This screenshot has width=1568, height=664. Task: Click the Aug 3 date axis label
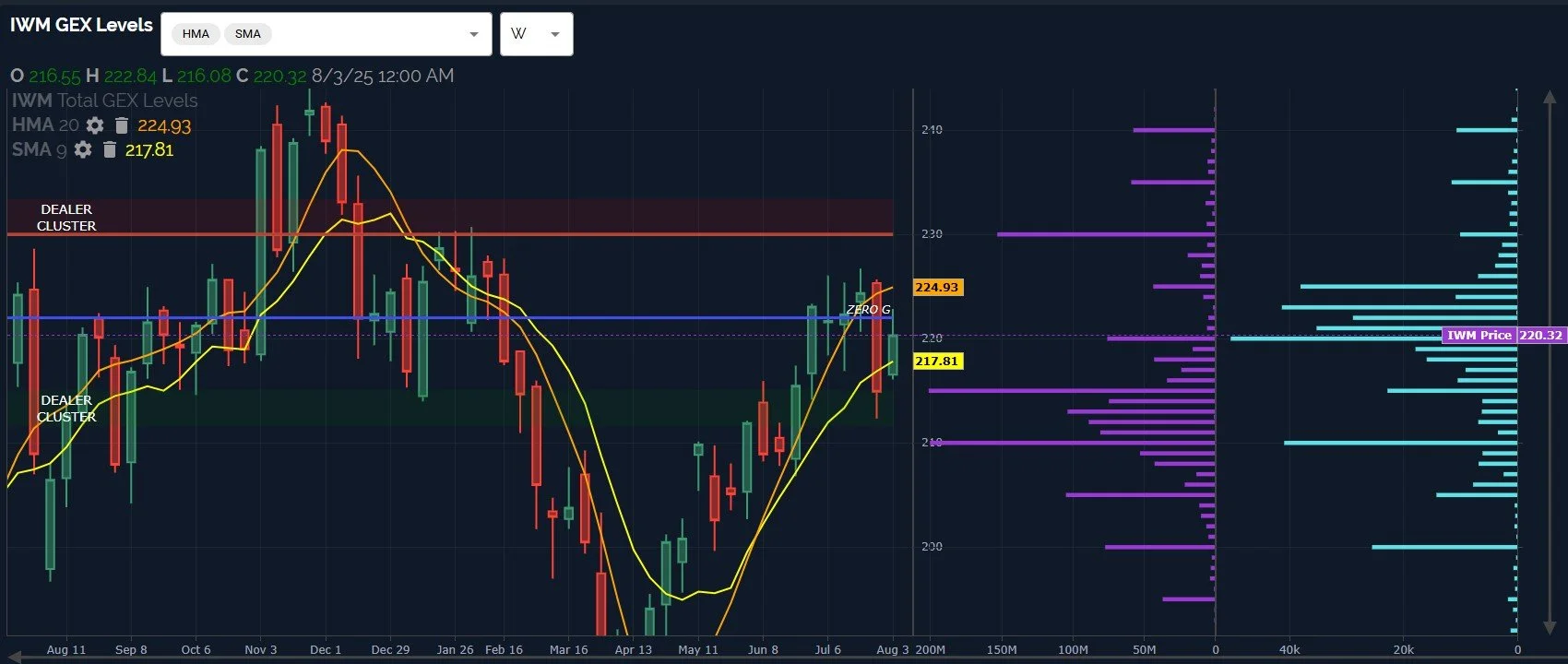pos(892,649)
